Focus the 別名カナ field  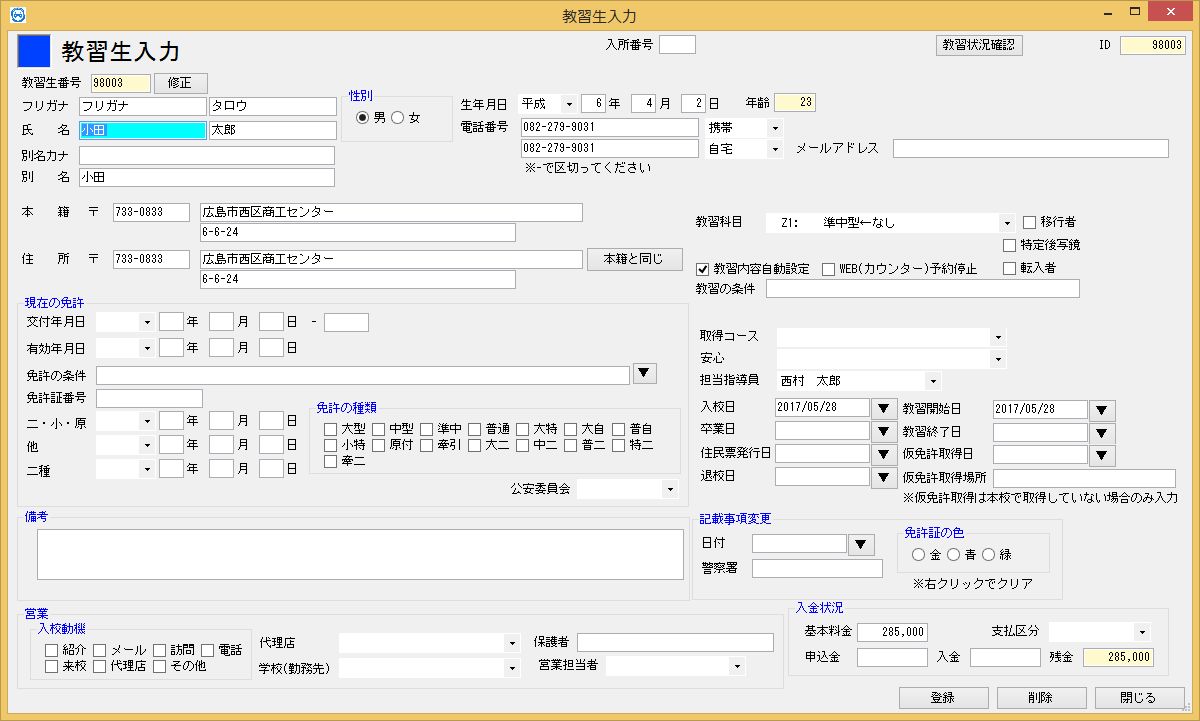coord(207,156)
